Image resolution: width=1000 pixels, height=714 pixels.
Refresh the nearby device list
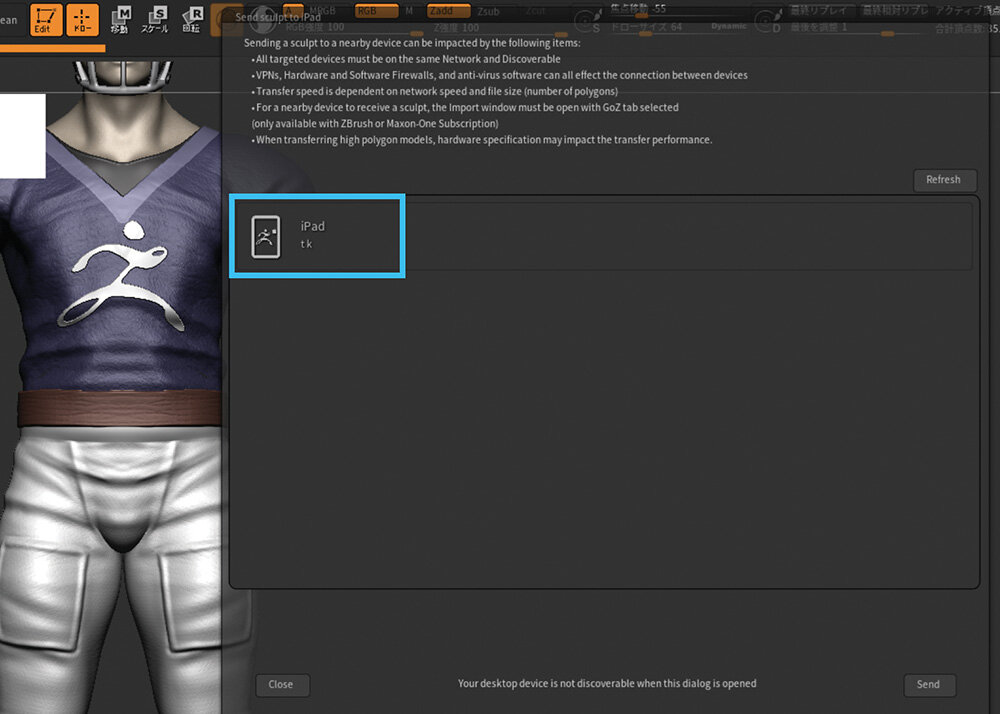click(x=945, y=180)
